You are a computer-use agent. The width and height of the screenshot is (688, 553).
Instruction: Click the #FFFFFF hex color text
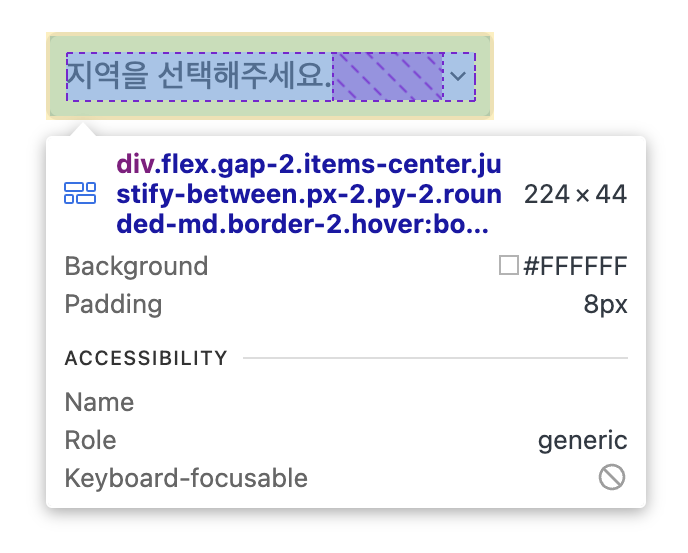[575, 266]
